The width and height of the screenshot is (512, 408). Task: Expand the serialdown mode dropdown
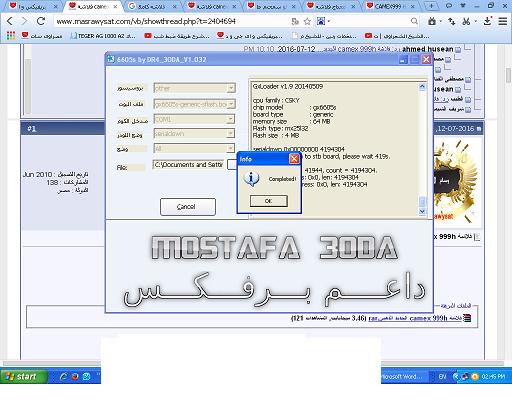tap(231, 134)
